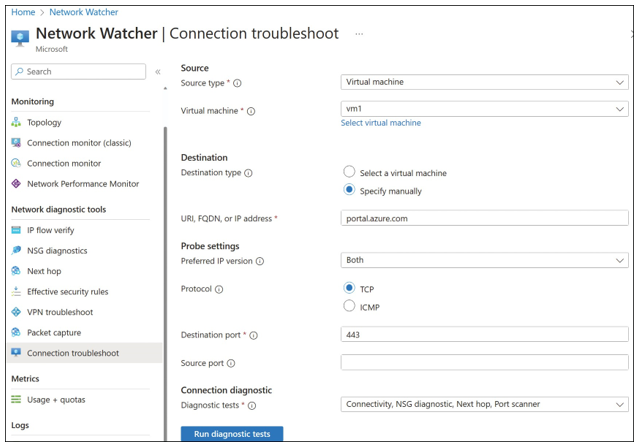Screen dimensions: 640x448
Task: Open NSG diagnostics menu item
Action: coord(57,251)
